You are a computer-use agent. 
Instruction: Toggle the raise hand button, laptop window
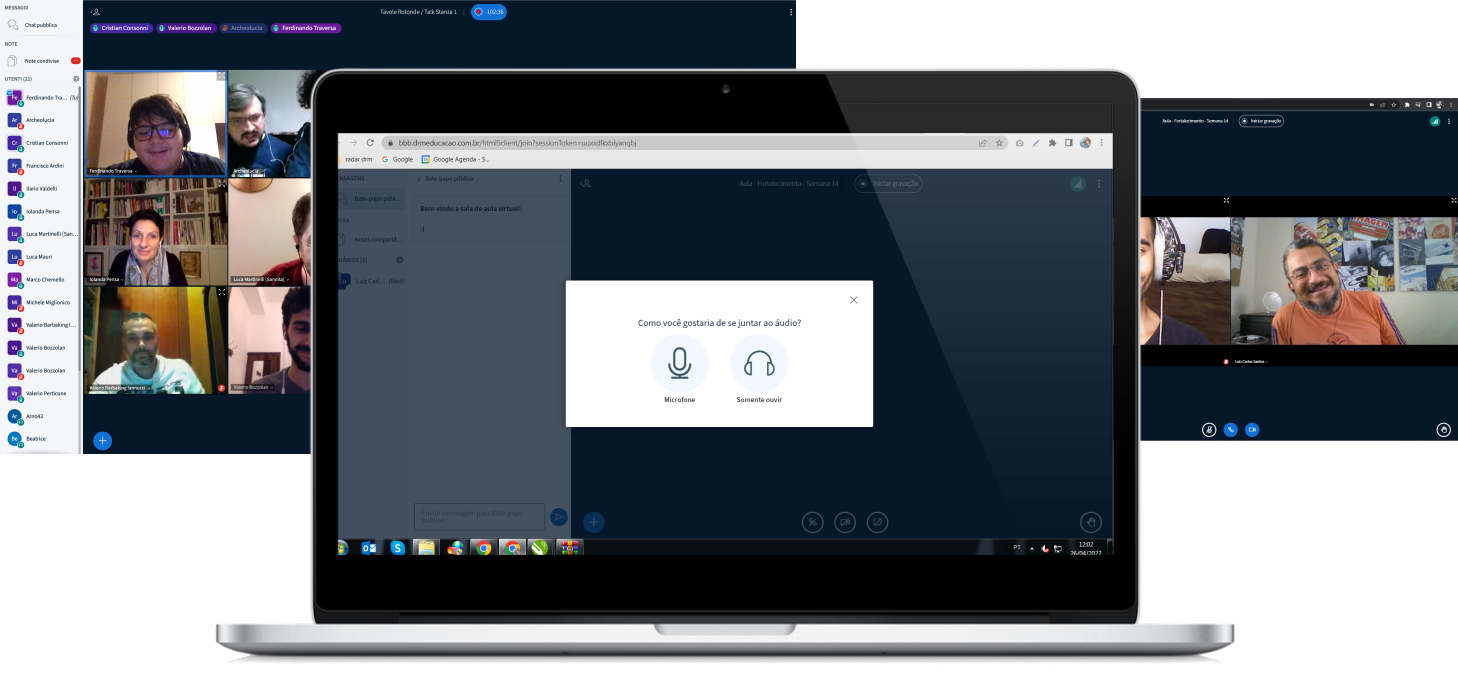point(1091,521)
